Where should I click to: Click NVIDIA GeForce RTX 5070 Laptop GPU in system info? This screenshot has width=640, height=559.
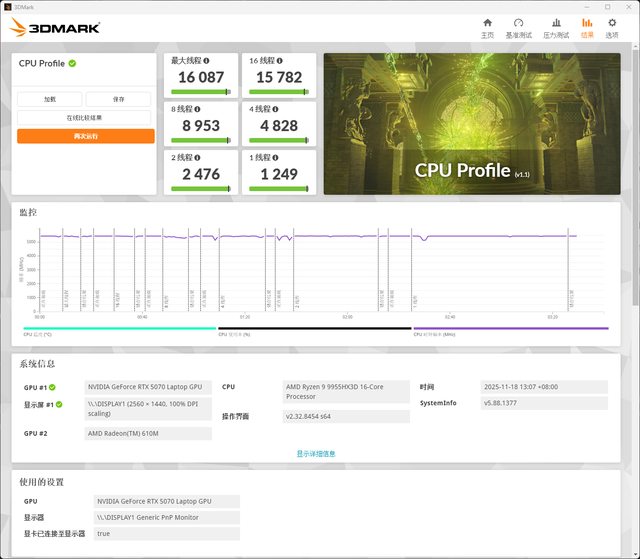(148, 387)
